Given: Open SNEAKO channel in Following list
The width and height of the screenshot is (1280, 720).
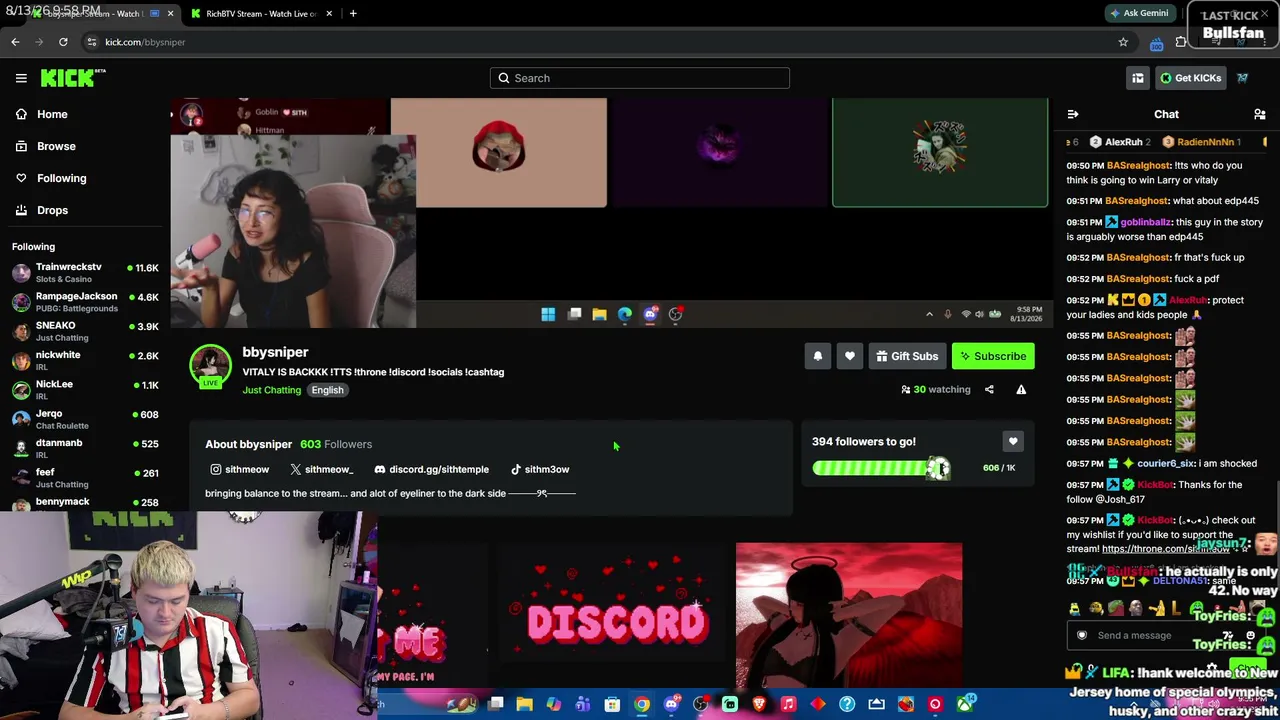Looking at the screenshot, I should click(86, 331).
